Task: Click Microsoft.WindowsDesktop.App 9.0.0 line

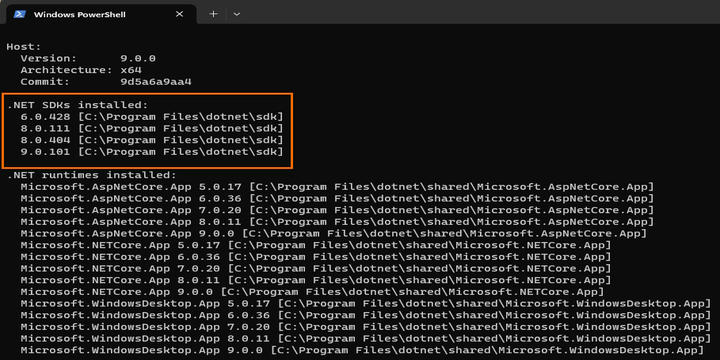Action: click(362, 351)
